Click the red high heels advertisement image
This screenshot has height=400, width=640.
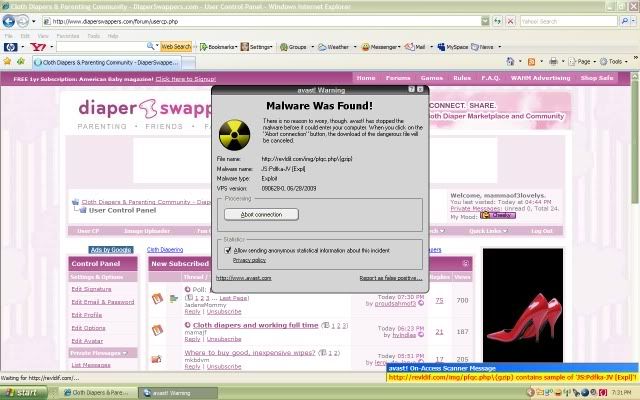(x=523, y=305)
